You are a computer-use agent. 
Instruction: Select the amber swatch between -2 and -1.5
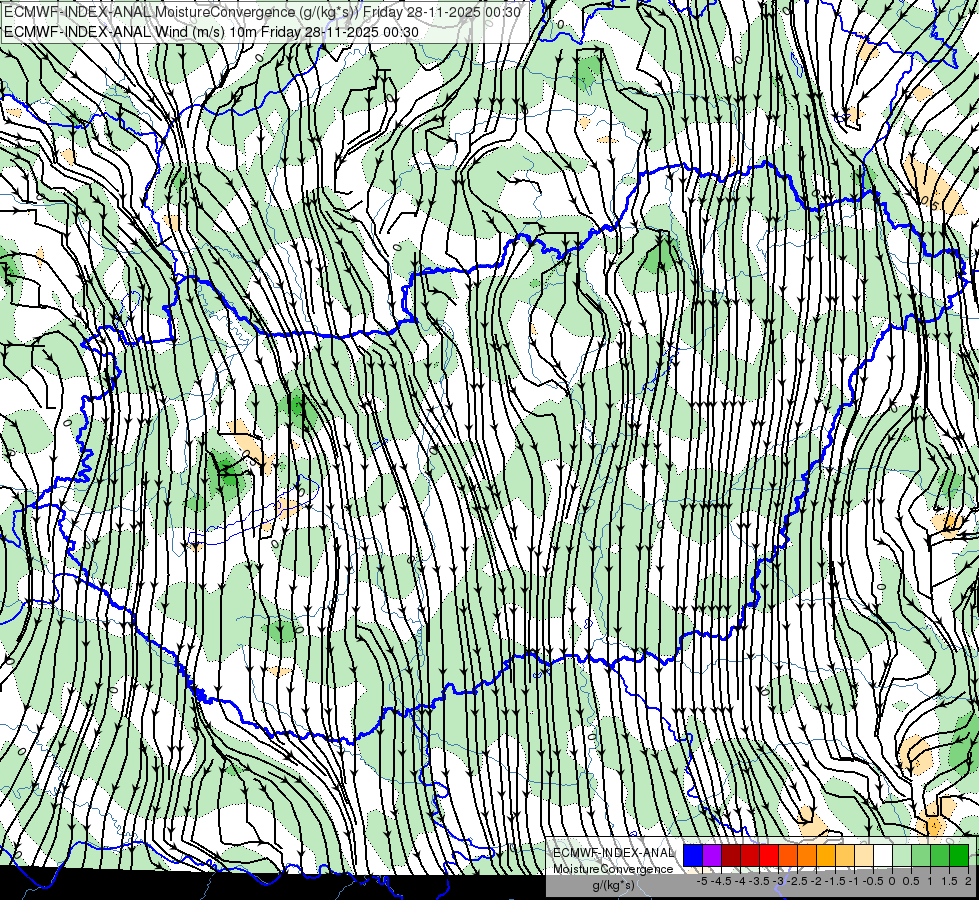[x=825, y=855]
